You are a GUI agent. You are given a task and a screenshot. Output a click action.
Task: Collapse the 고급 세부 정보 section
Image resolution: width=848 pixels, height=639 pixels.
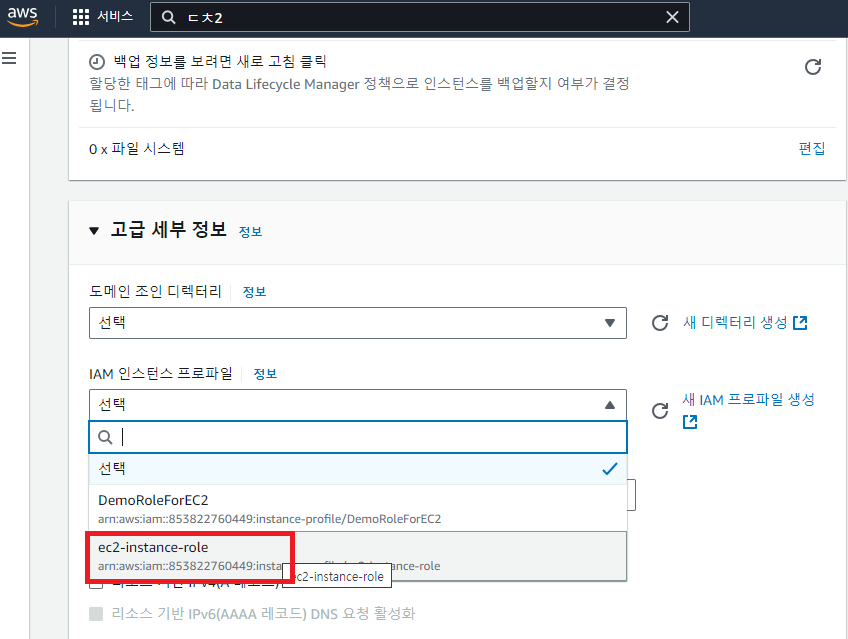94,231
